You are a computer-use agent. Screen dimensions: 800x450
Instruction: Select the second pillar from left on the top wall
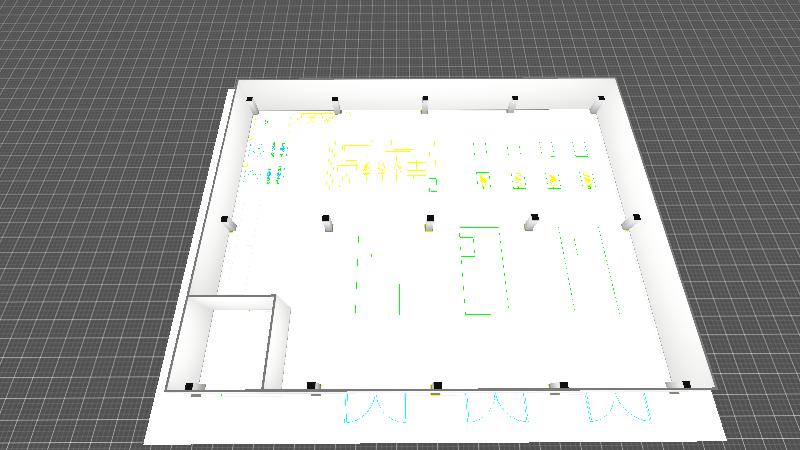tap(337, 102)
